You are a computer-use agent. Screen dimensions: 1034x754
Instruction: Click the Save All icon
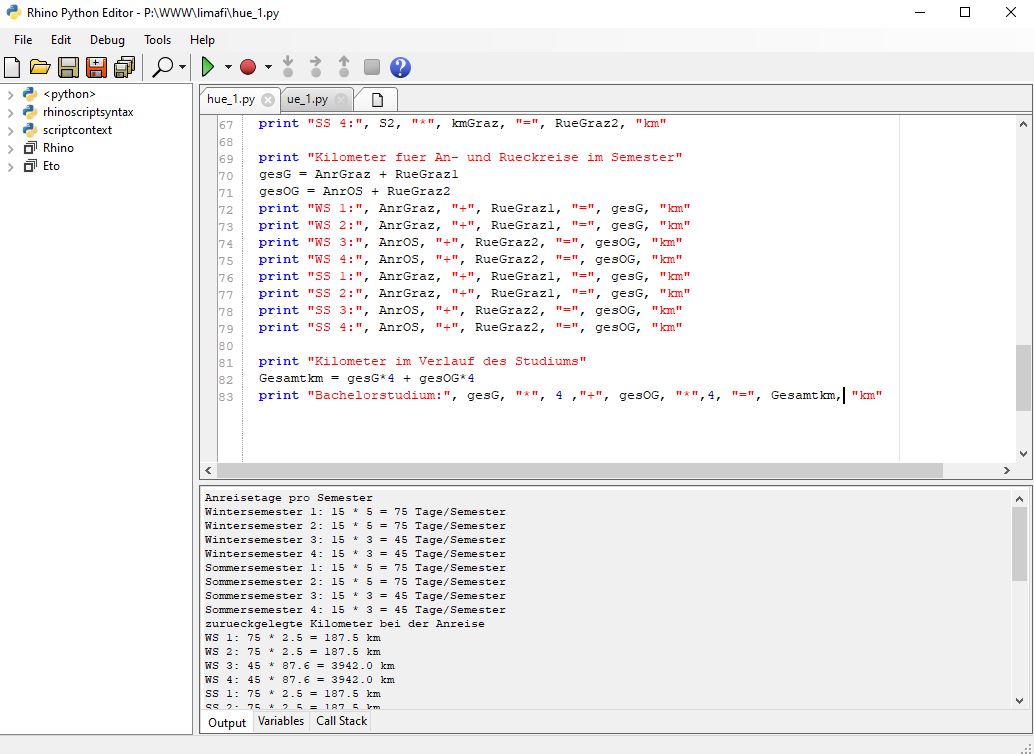[x=124, y=67]
